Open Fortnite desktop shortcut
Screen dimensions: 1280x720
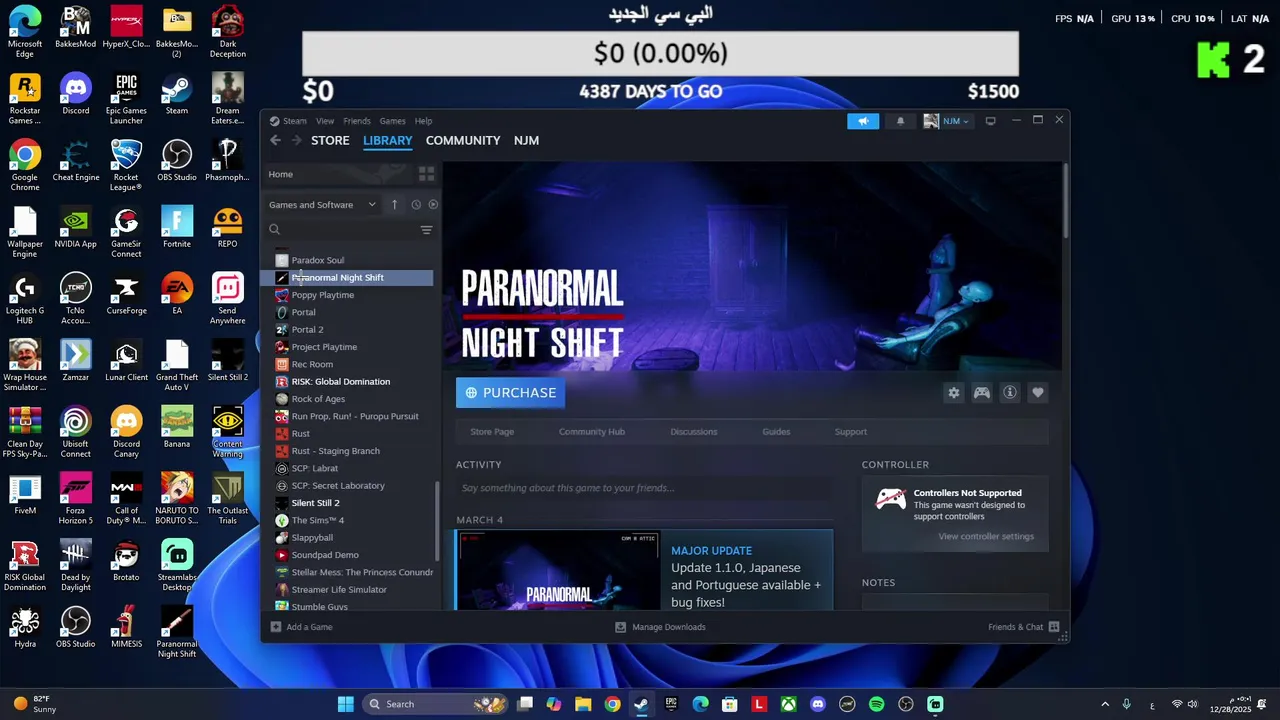click(177, 227)
